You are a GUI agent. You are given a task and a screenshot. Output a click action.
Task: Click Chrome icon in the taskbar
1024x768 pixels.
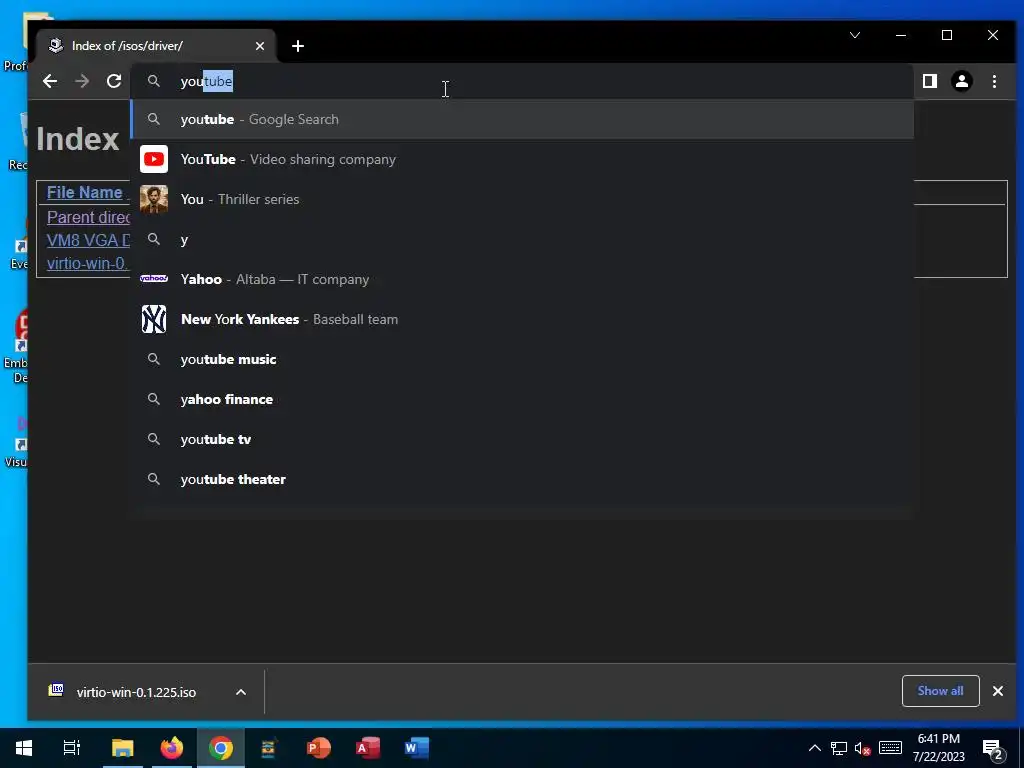(x=221, y=748)
